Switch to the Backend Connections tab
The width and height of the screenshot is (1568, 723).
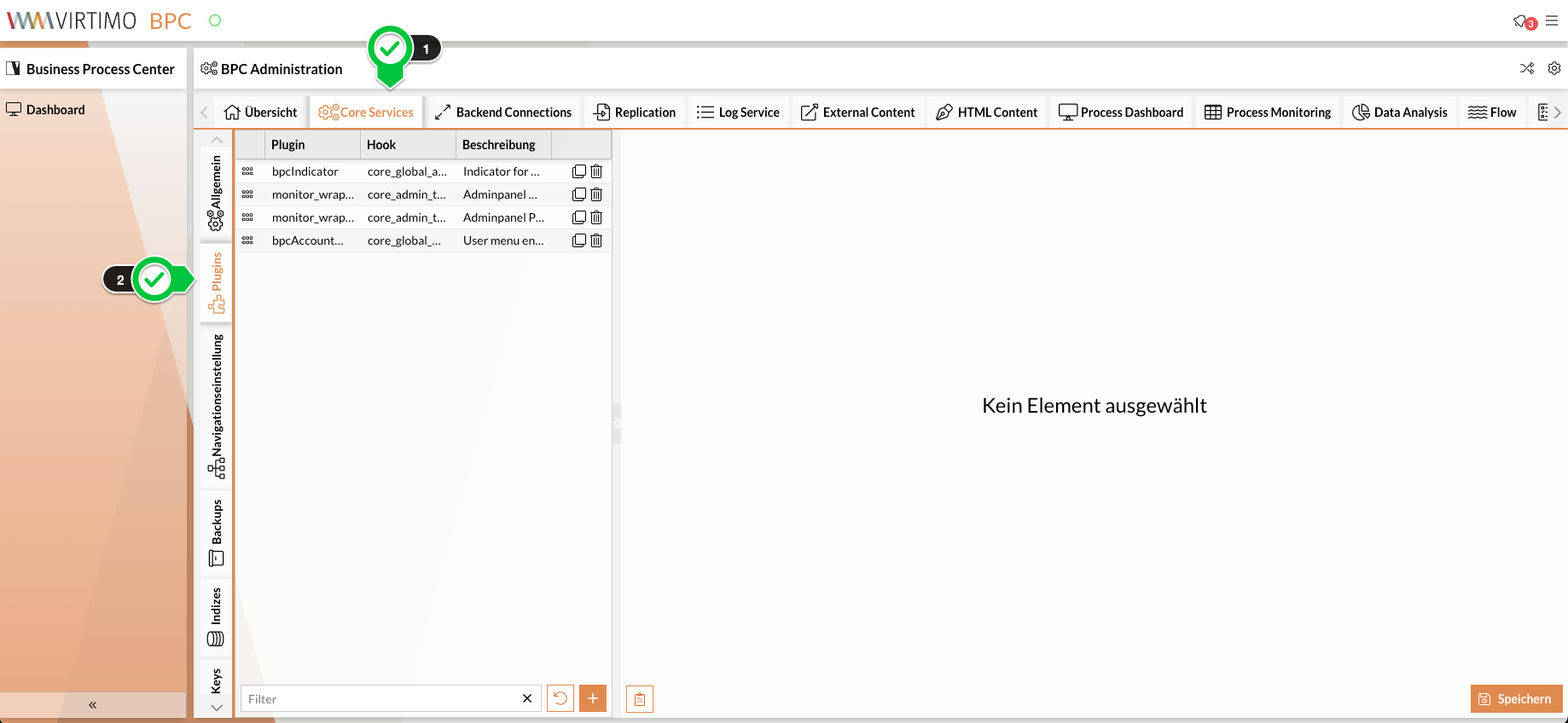point(502,113)
